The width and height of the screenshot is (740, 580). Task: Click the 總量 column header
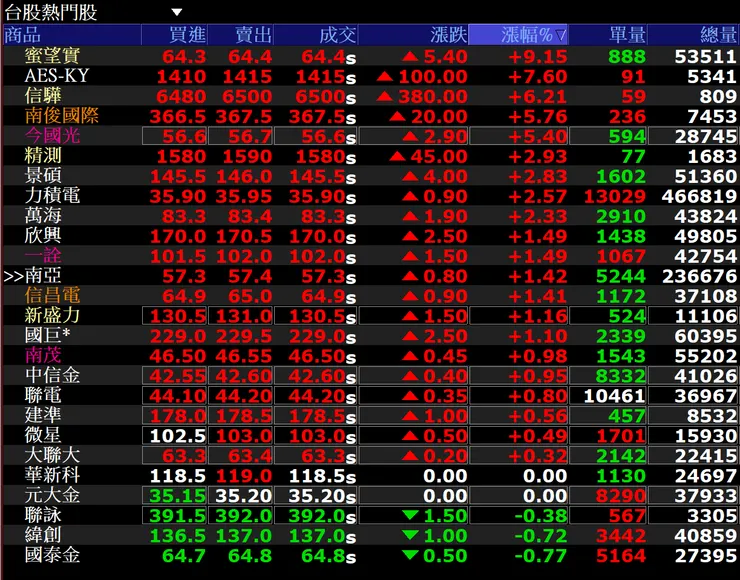click(693, 34)
